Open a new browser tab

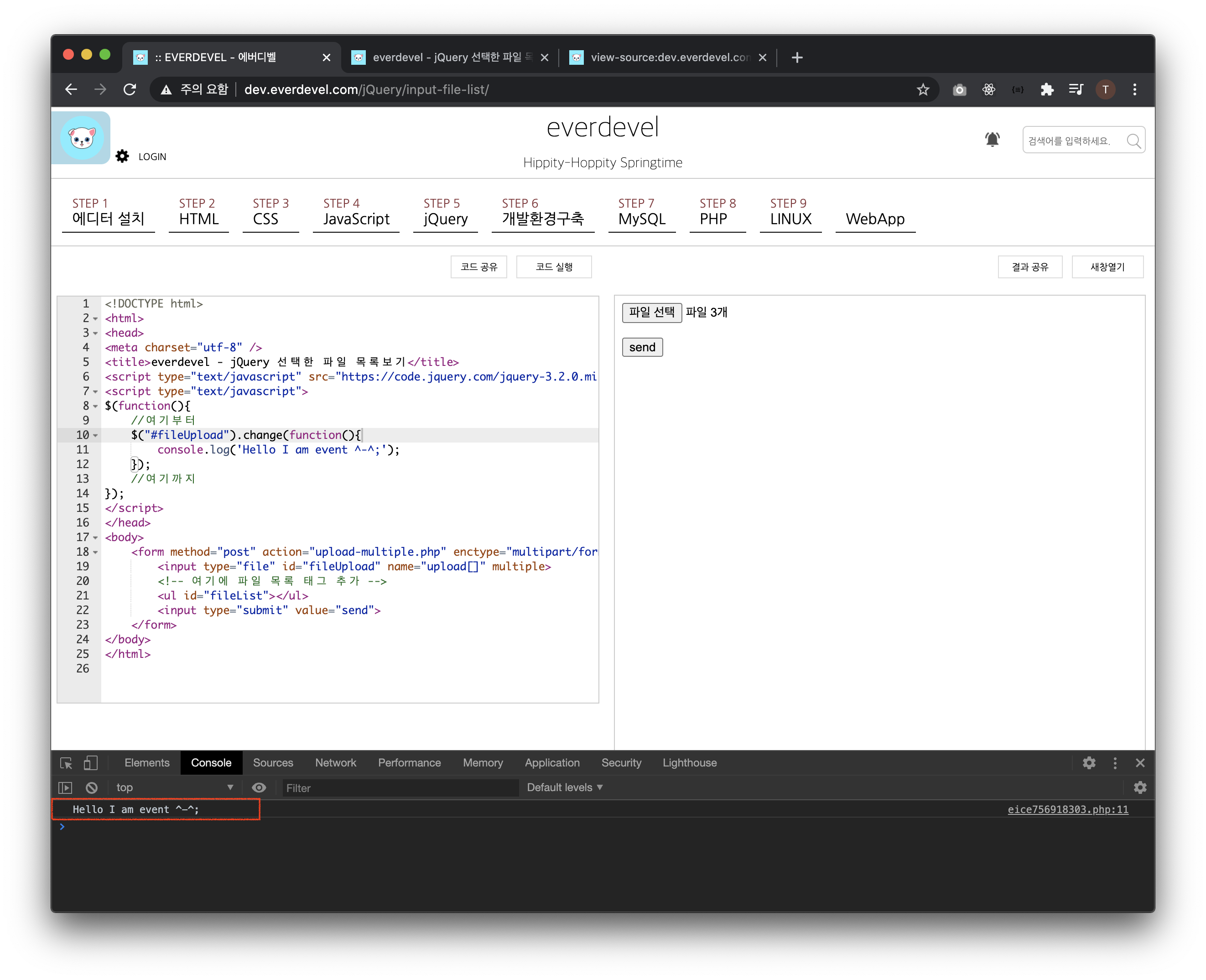pos(797,57)
